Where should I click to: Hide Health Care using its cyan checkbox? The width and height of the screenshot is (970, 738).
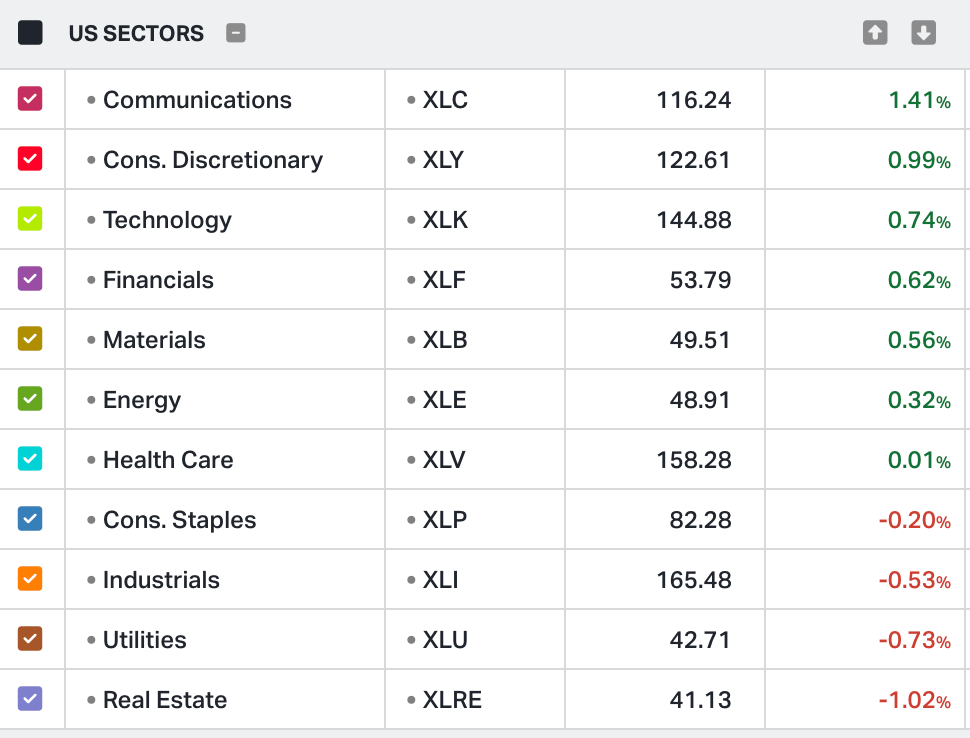coord(30,459)
